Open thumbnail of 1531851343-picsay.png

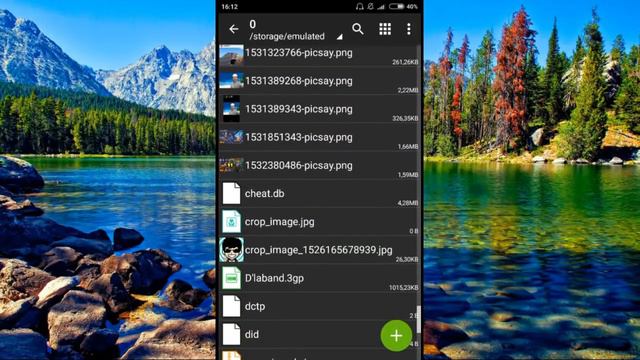231,137
